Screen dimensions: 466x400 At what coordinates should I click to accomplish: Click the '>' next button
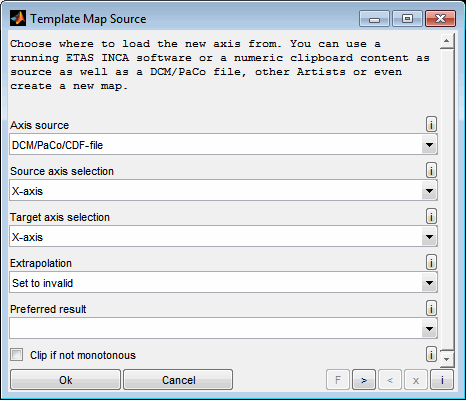(364, 380)
